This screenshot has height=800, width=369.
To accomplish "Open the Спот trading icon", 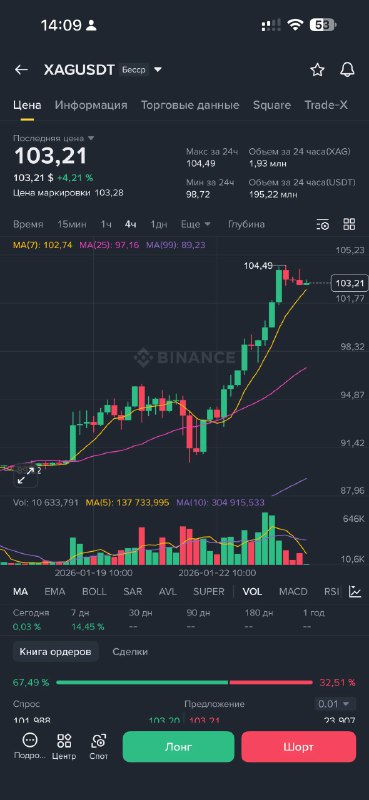I will click(98, 746).
